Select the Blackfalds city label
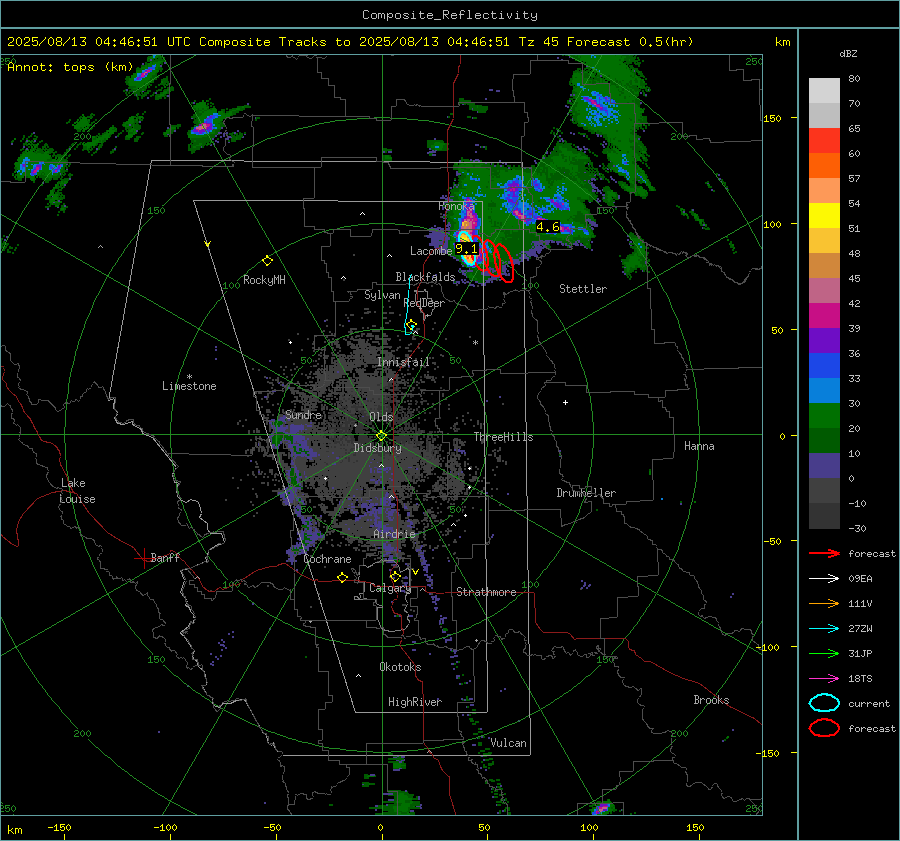The image size is (900, 841). [x=425, y=277]
